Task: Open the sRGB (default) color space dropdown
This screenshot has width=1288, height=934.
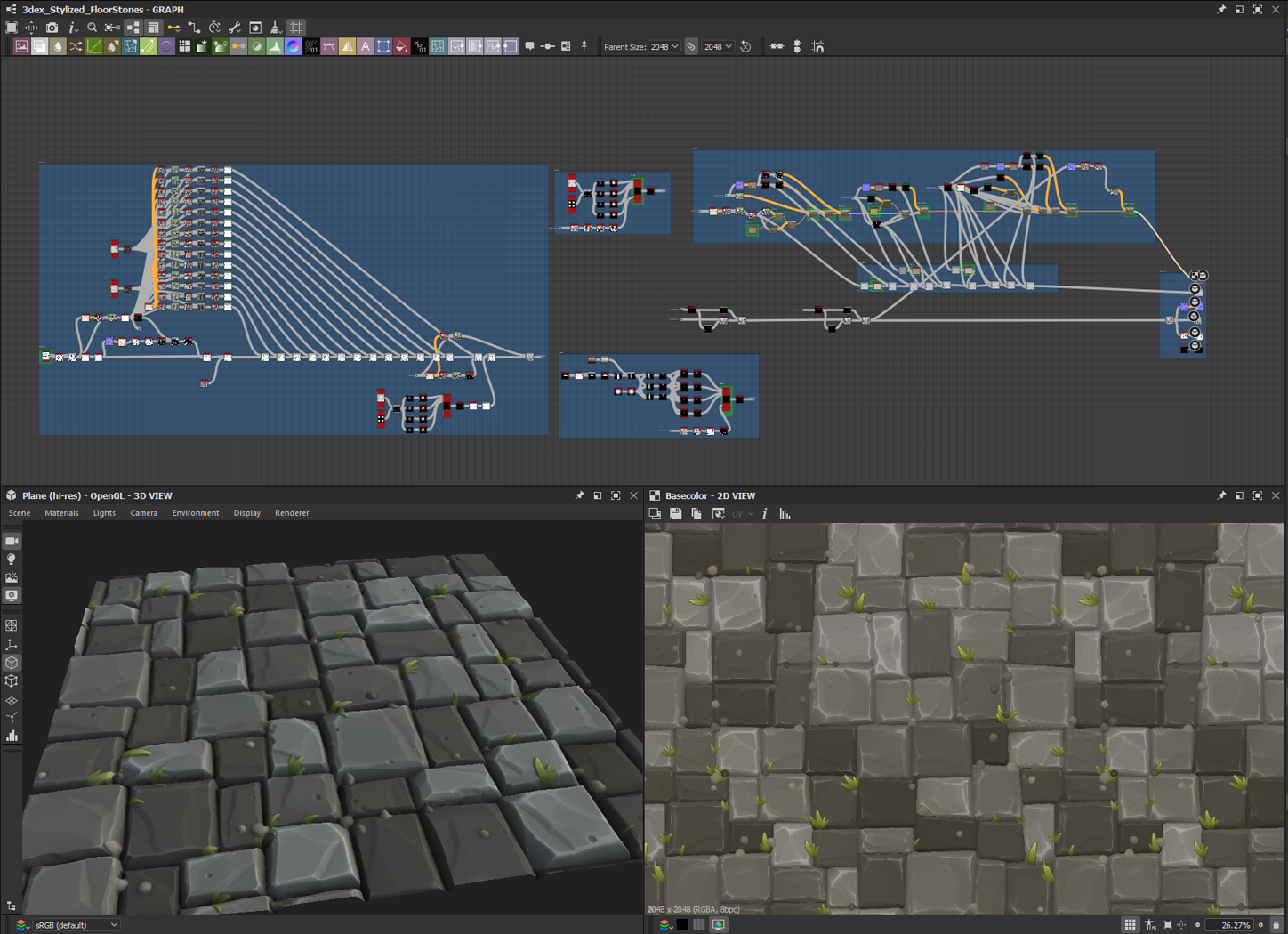Action: coord(76,925)
